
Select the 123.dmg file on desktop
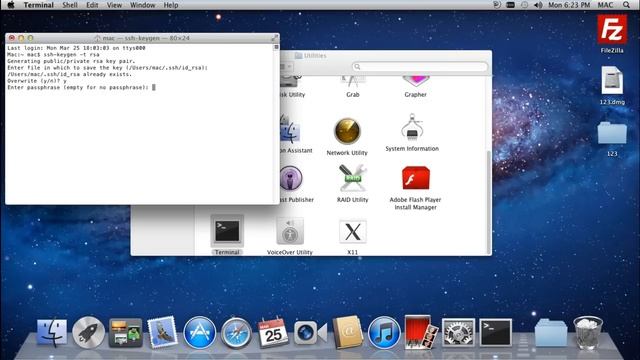pos(611,85)
